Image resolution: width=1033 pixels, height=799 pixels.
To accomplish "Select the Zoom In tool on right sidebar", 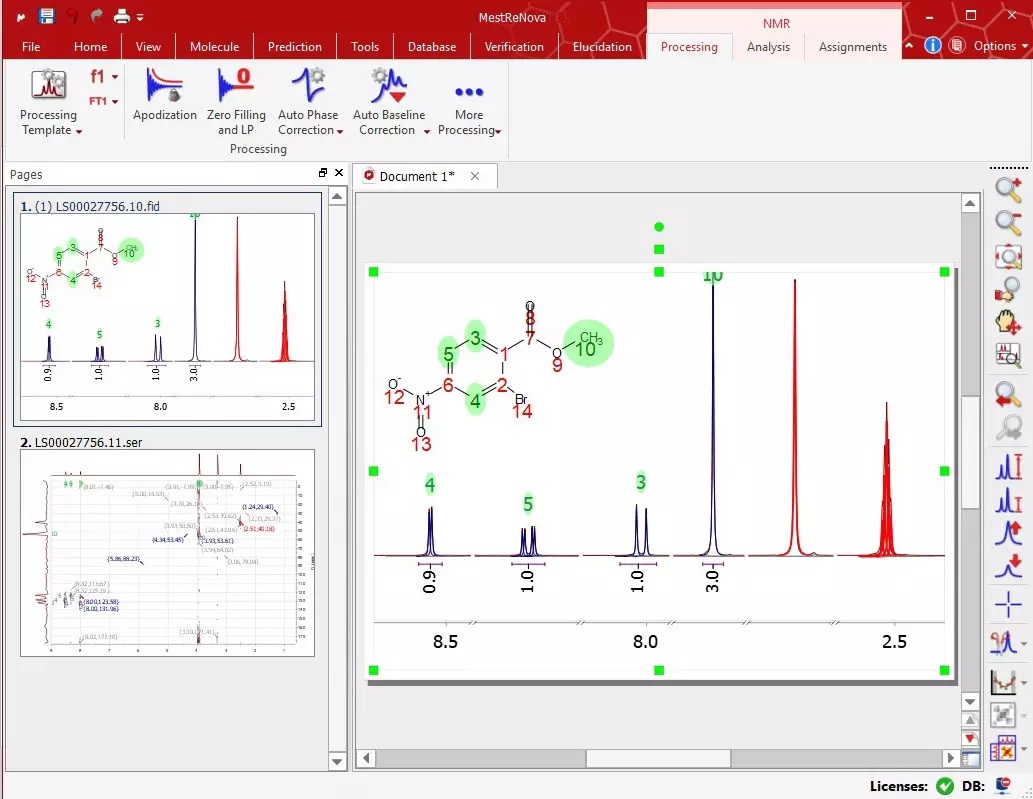I will [x=1007, y=188].
